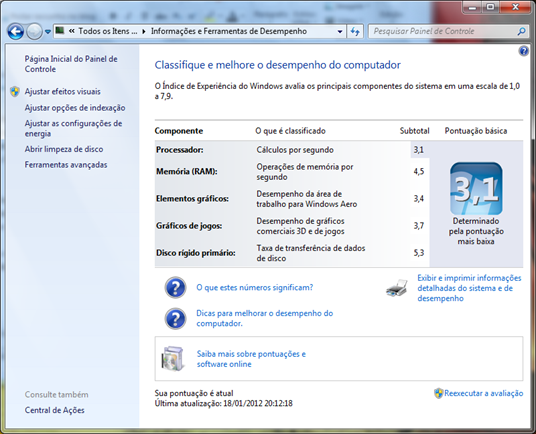This screenshot has width=536, height=434.
Task: Refresh the page with the address bar button
Action: click(355, 31)
